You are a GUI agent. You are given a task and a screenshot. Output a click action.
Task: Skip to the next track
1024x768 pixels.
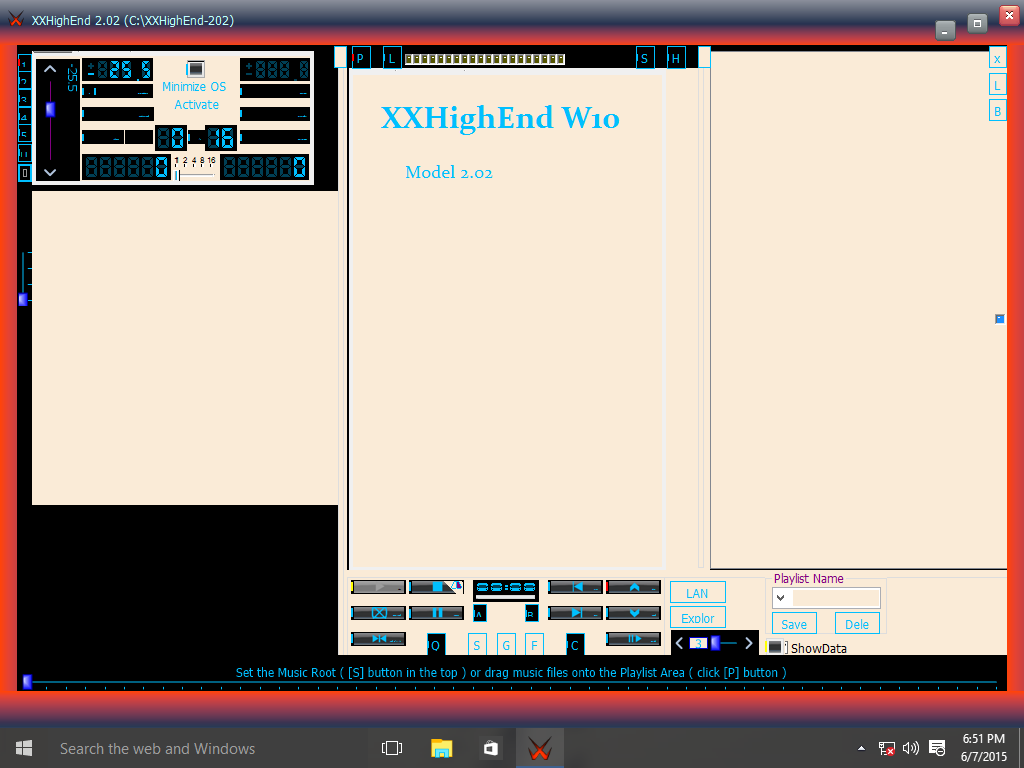[x=575, y=613]
